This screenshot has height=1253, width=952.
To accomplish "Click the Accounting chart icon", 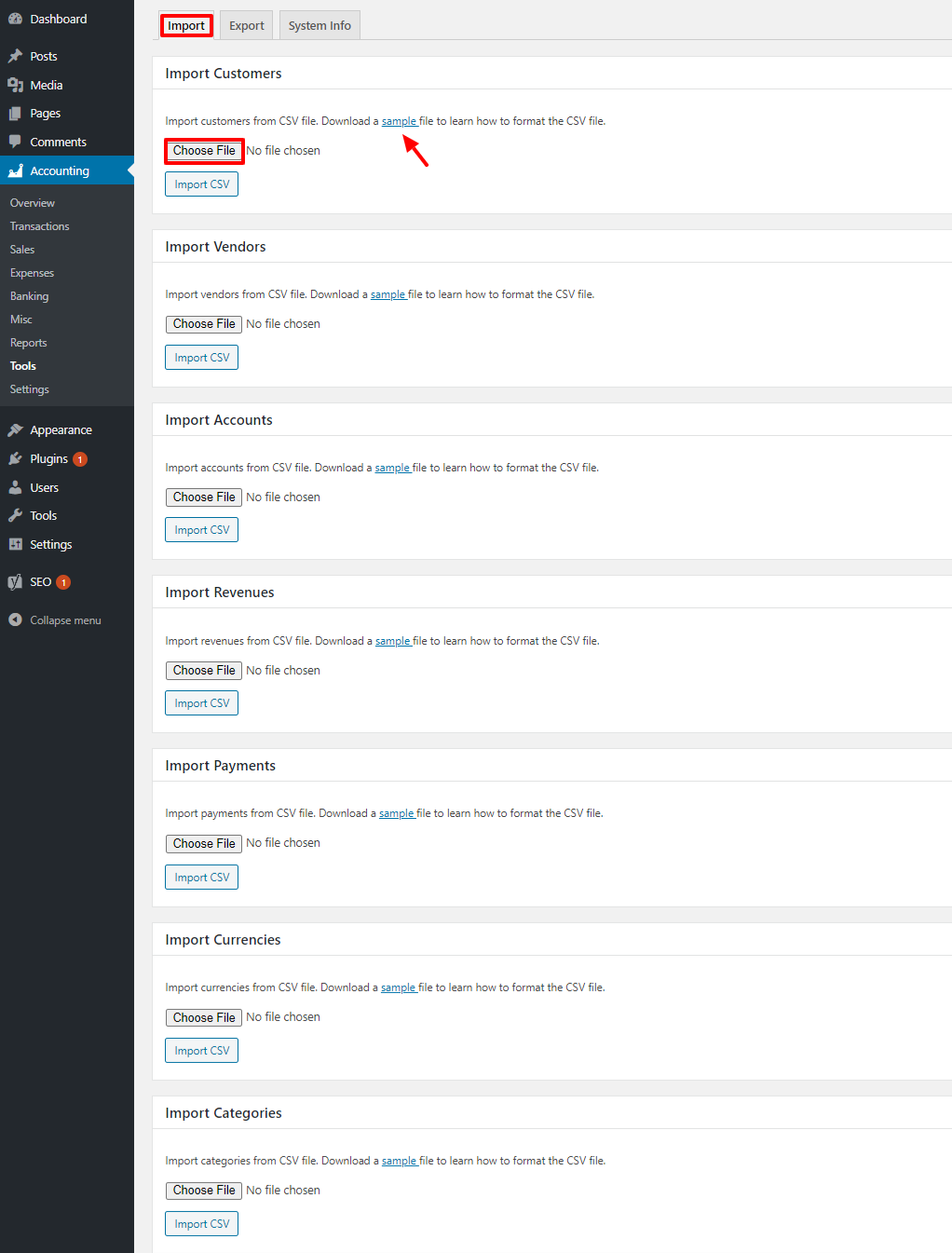I will click(15, 170).
